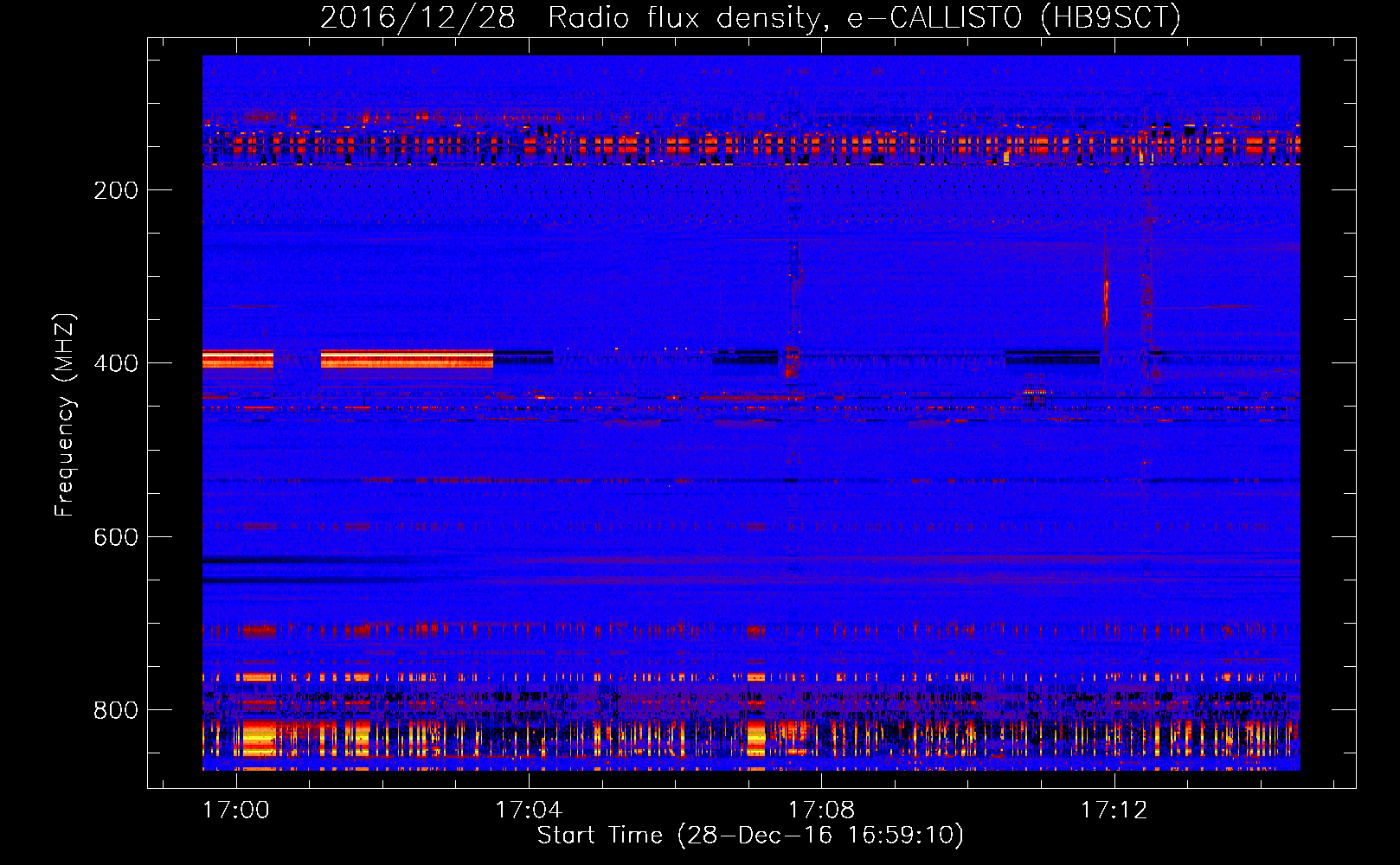This screenshot has width=1400, height=865.
Task: Click the 800 frequency tick label
Action: point(116,710)
